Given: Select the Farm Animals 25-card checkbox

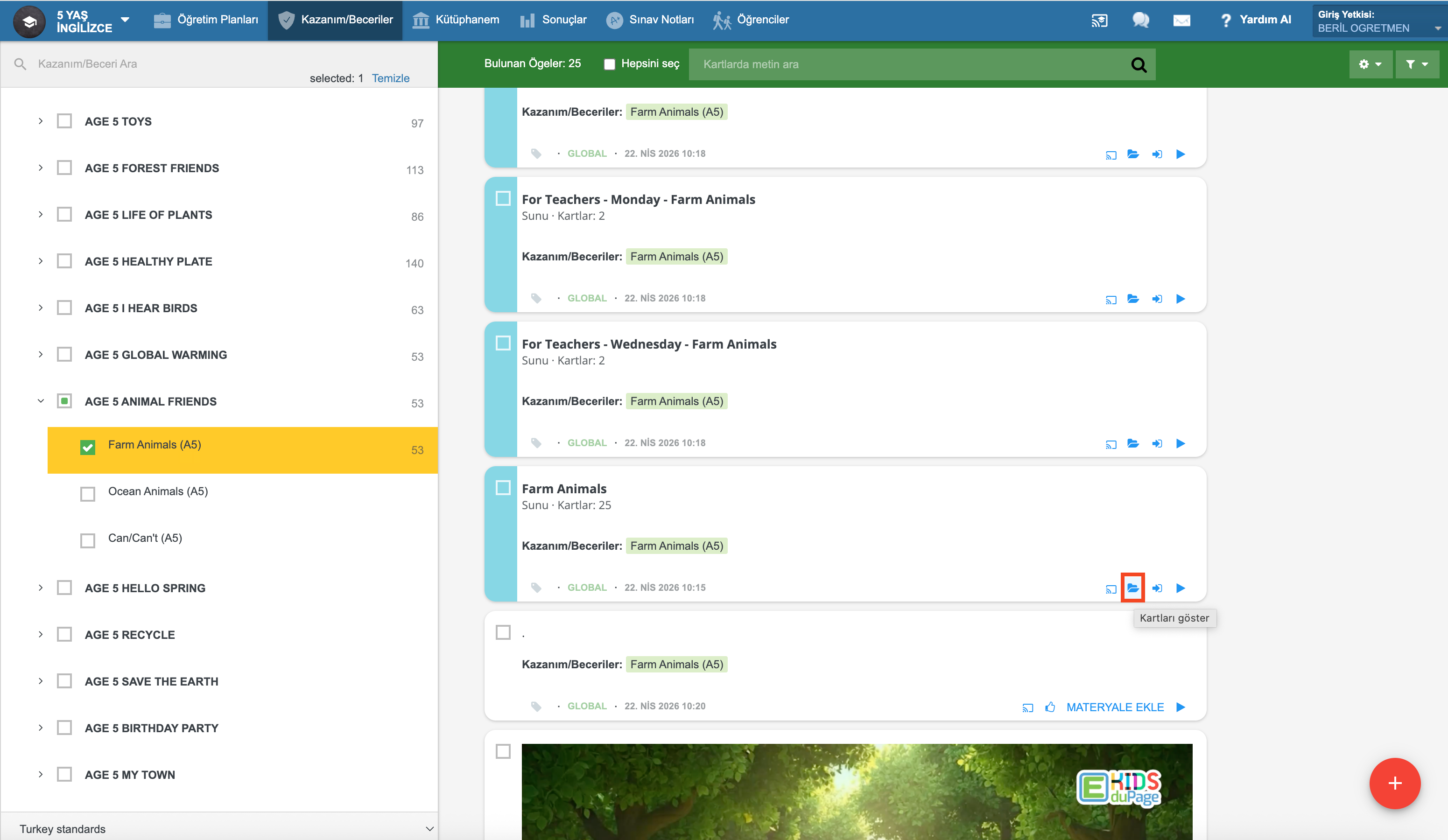Looking at the screenshot, I should 503,488.
